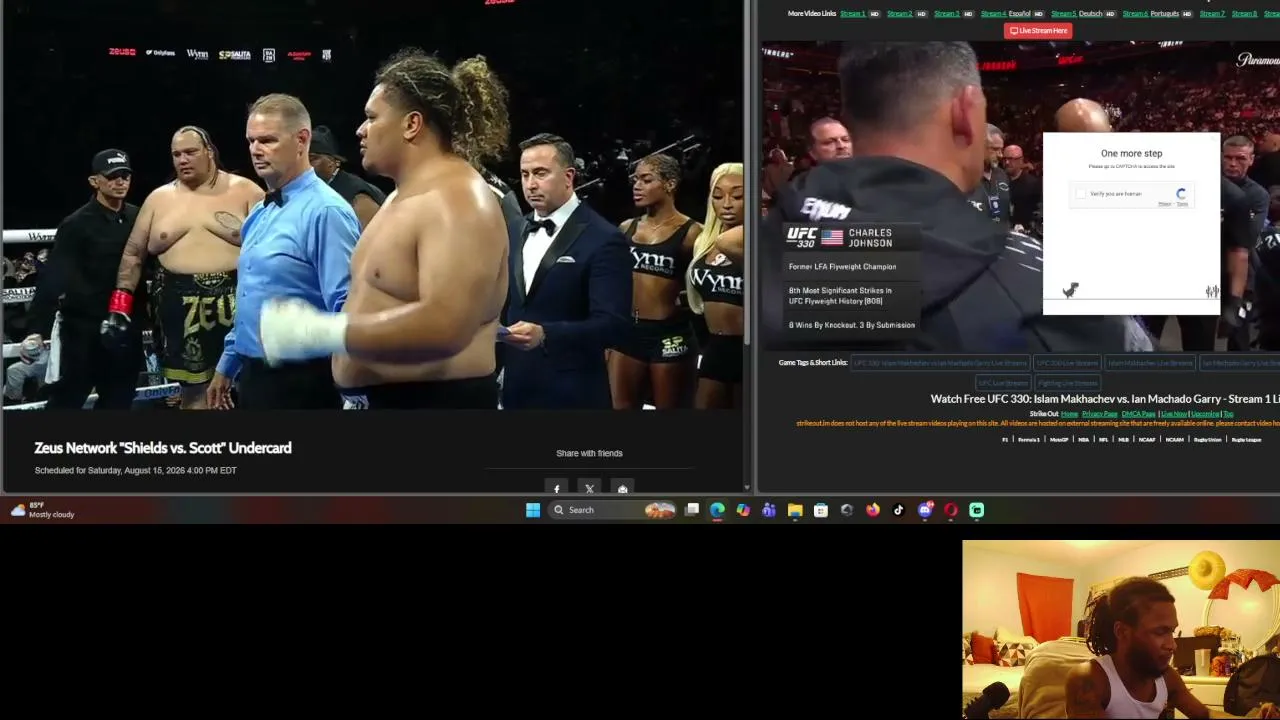Open the Live Now link
Screen dimensions: 1280x720
1173,414
